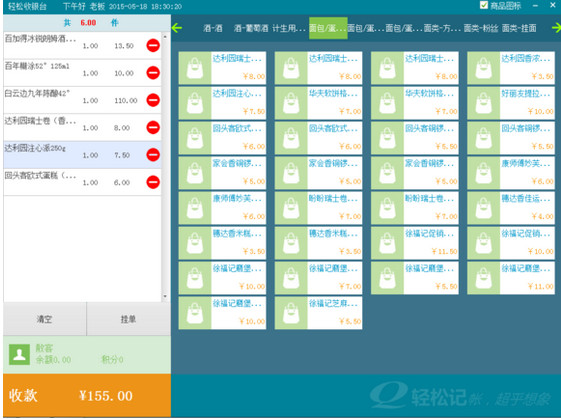Open the 面类-粉丝 category tab
This screenshot has height=419, width=561.
pos(481,28)
